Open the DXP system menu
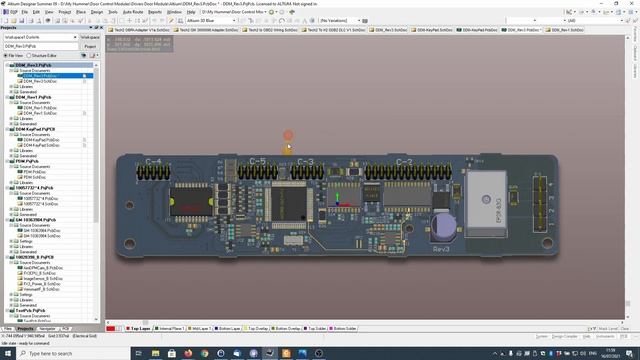This screenshot has width=640, height=360. [10, 12]
